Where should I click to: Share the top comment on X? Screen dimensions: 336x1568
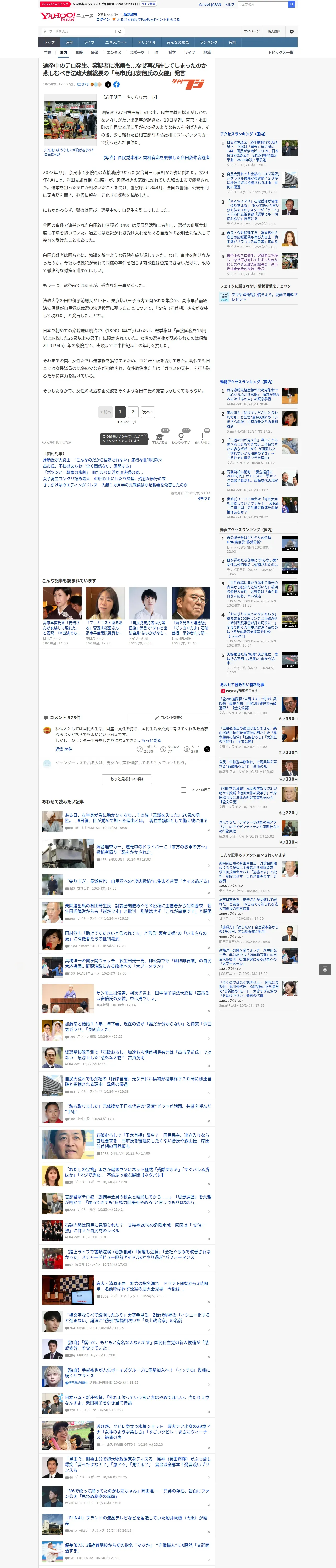tap(207, 749)
